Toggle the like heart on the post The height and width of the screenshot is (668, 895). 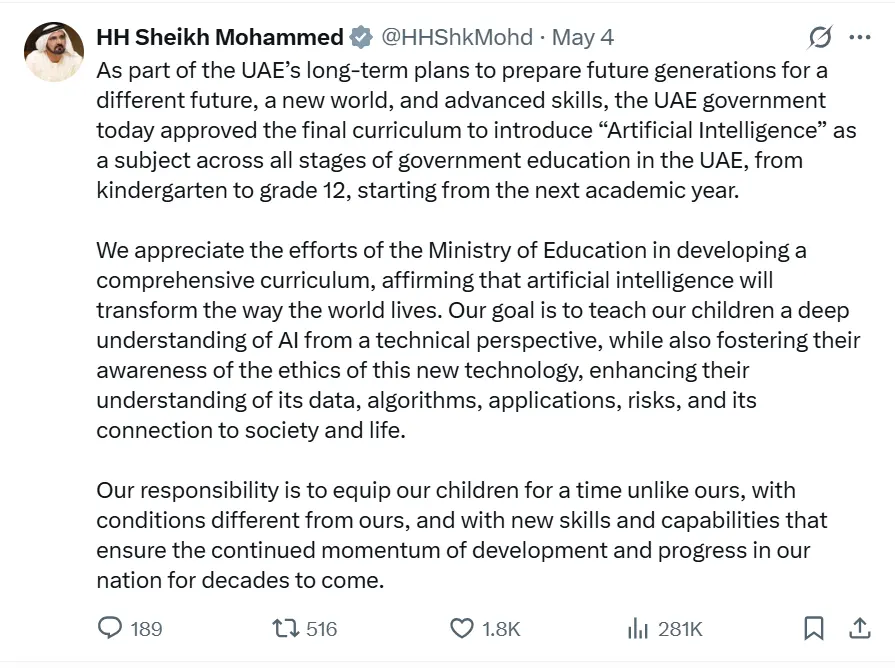click(x=461, y=628)
